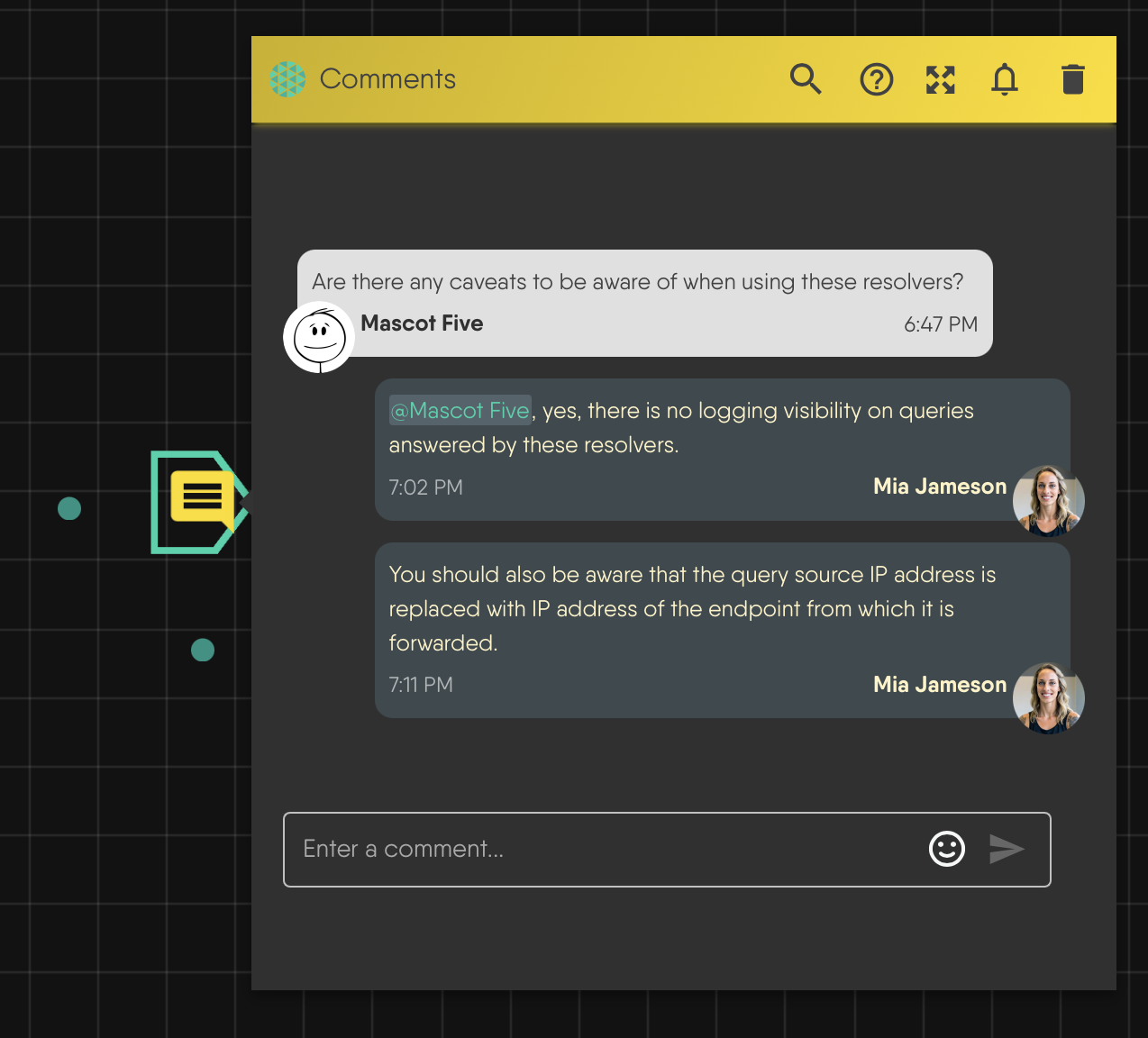Click the help question-mark icon

pos(876,79)
